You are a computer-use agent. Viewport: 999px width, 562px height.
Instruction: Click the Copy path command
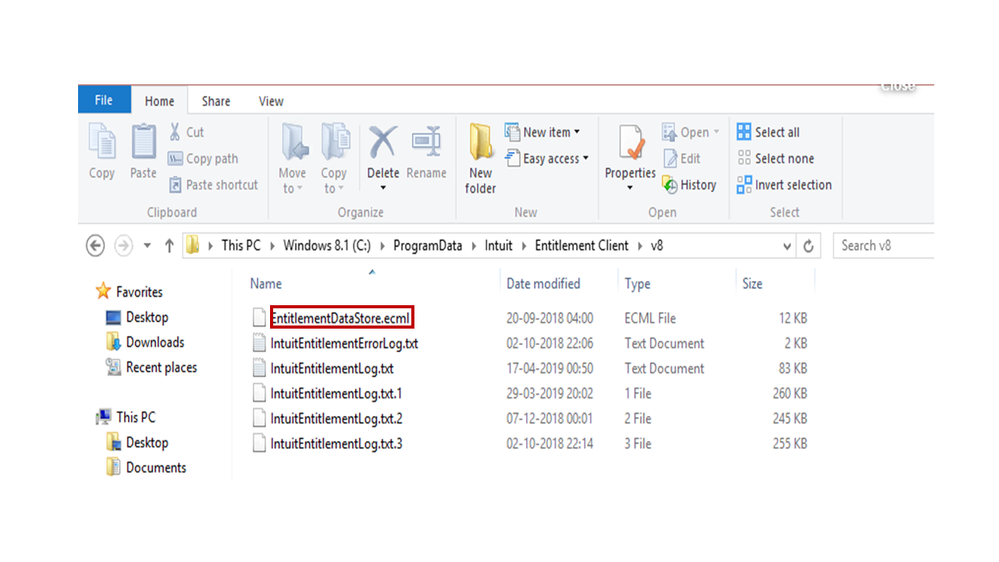(203, 159)
